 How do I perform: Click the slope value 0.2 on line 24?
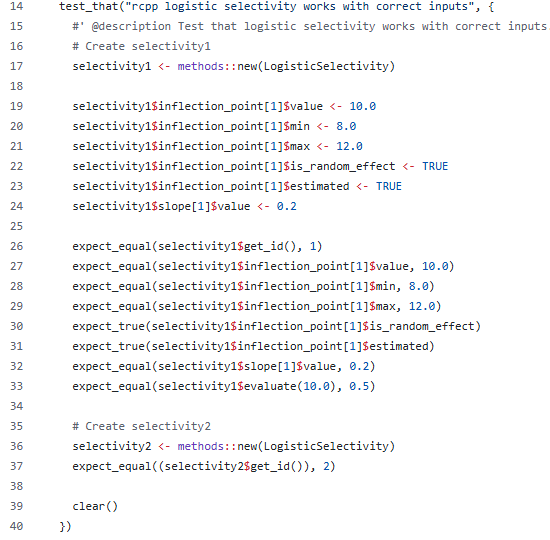pos(286,206)
